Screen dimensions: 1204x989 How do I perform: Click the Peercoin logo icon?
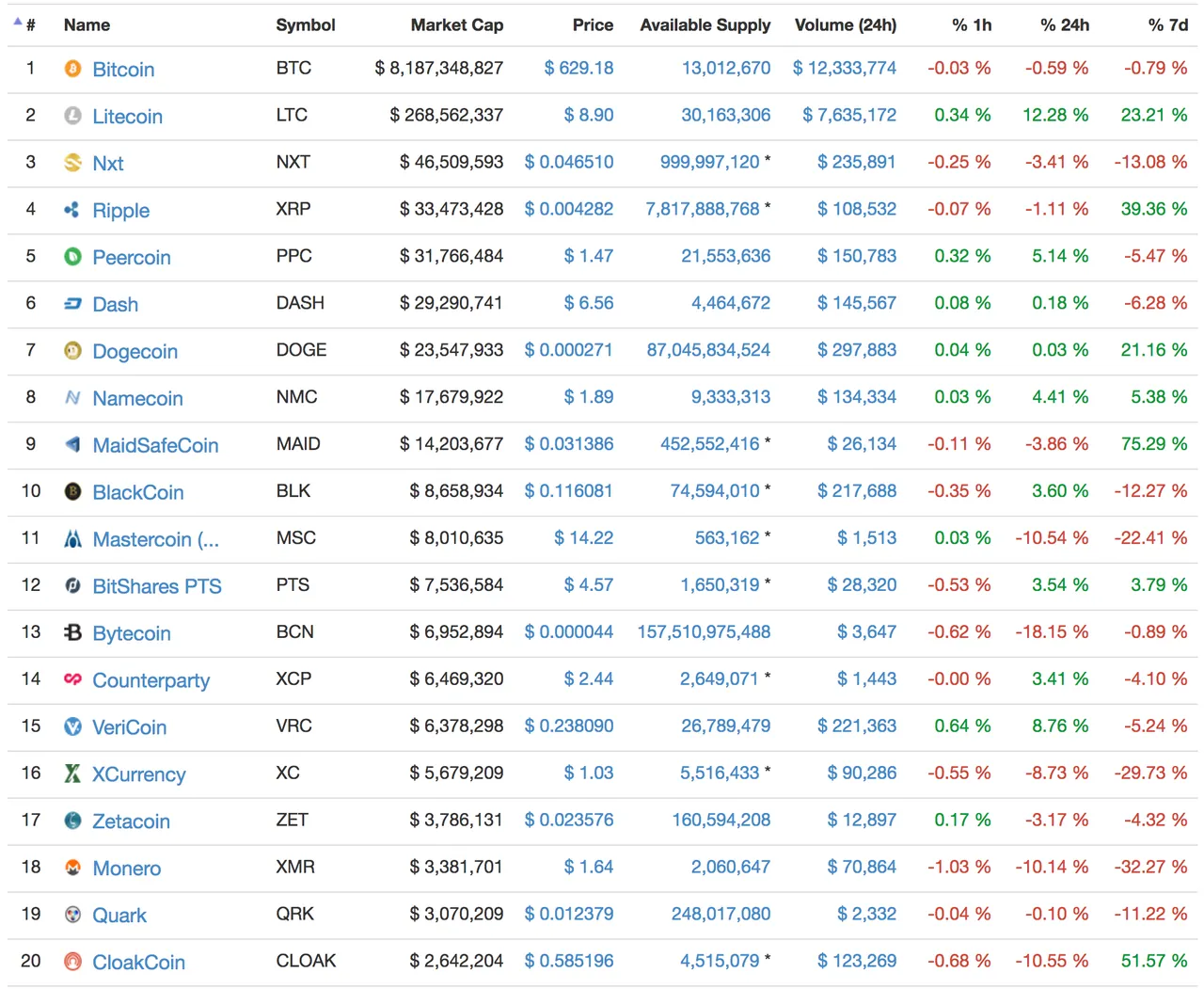(x=72, y=257)
